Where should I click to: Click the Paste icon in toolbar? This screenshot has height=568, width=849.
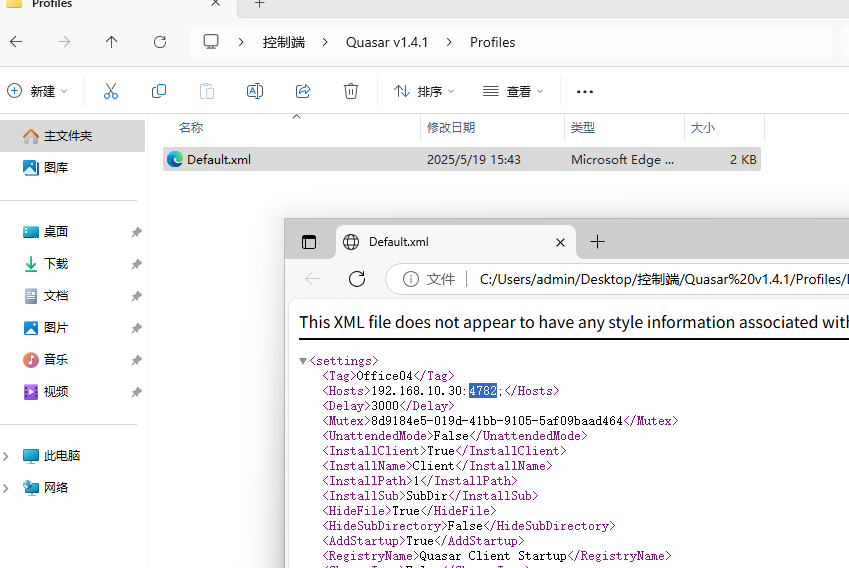(x=207, y=91)
